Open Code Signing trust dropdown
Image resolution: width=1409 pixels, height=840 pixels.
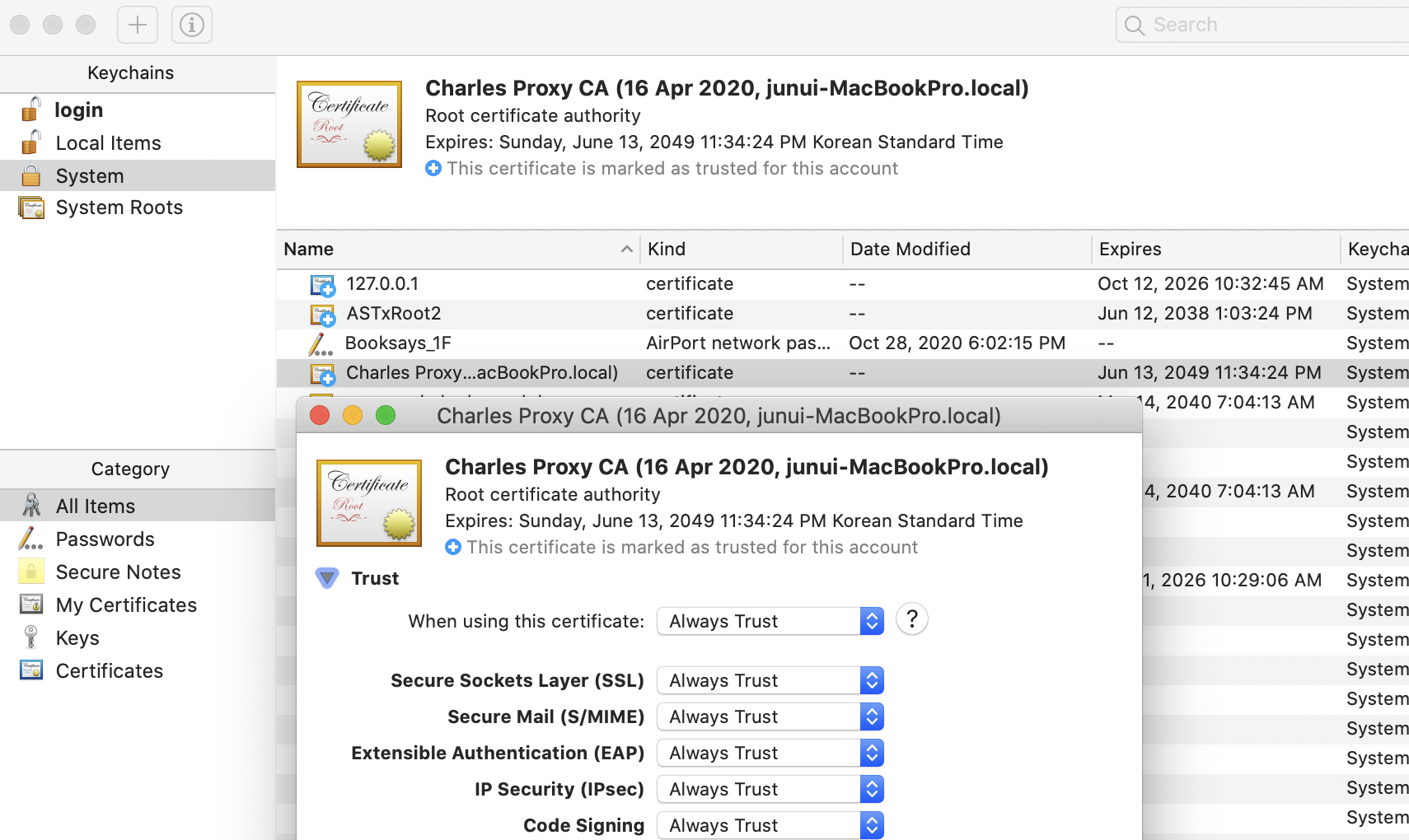[x=770, y=825]
